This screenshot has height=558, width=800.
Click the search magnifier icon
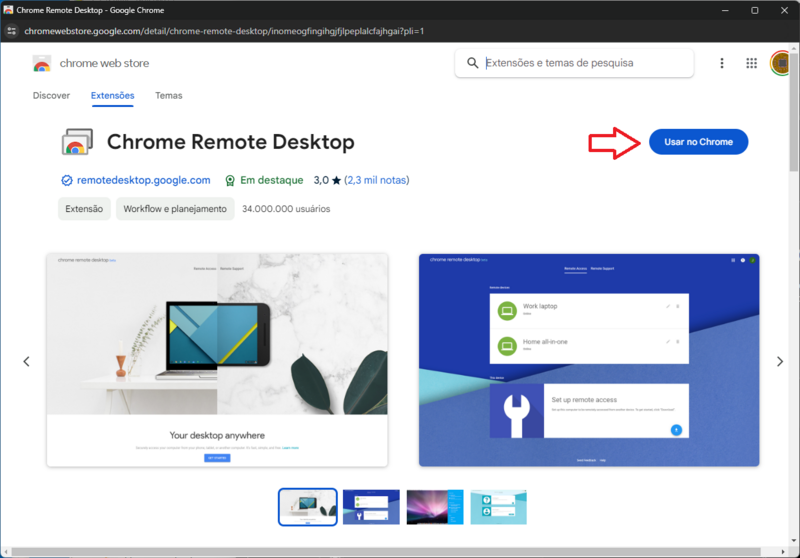[x=472, y=63]
